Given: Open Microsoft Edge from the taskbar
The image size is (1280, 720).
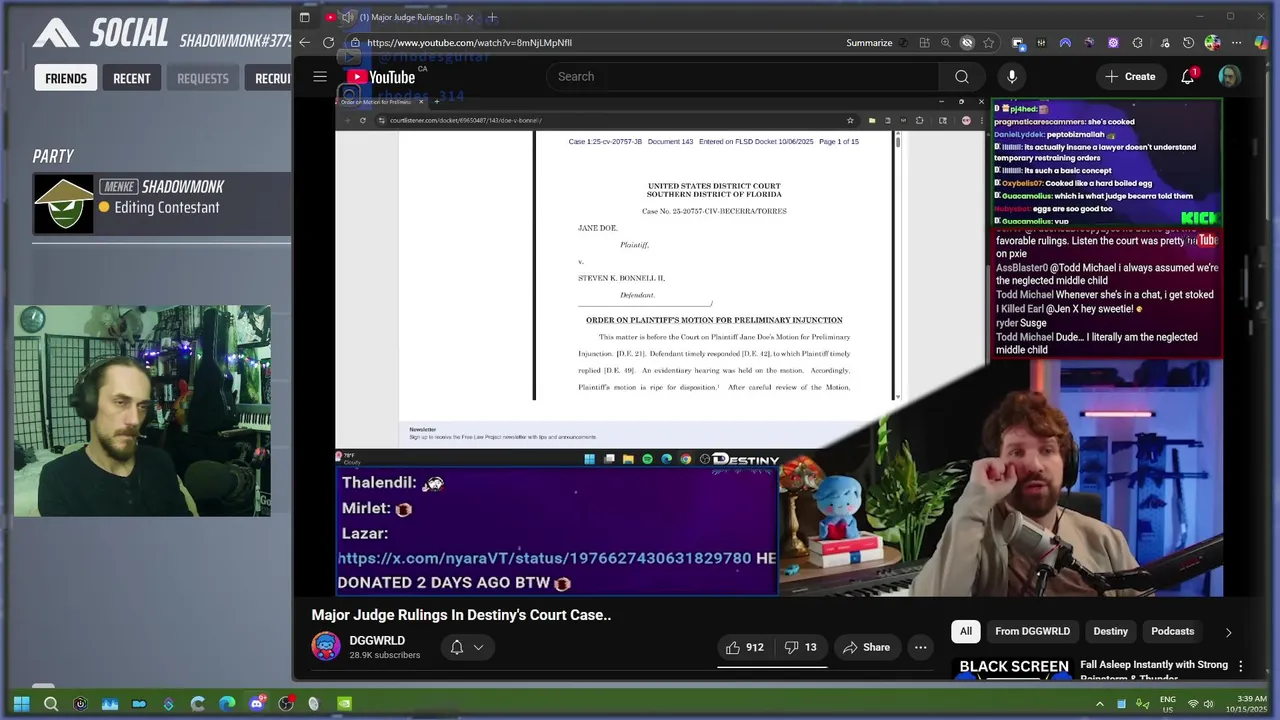Looking at the screenshot, I should (227, 703).
